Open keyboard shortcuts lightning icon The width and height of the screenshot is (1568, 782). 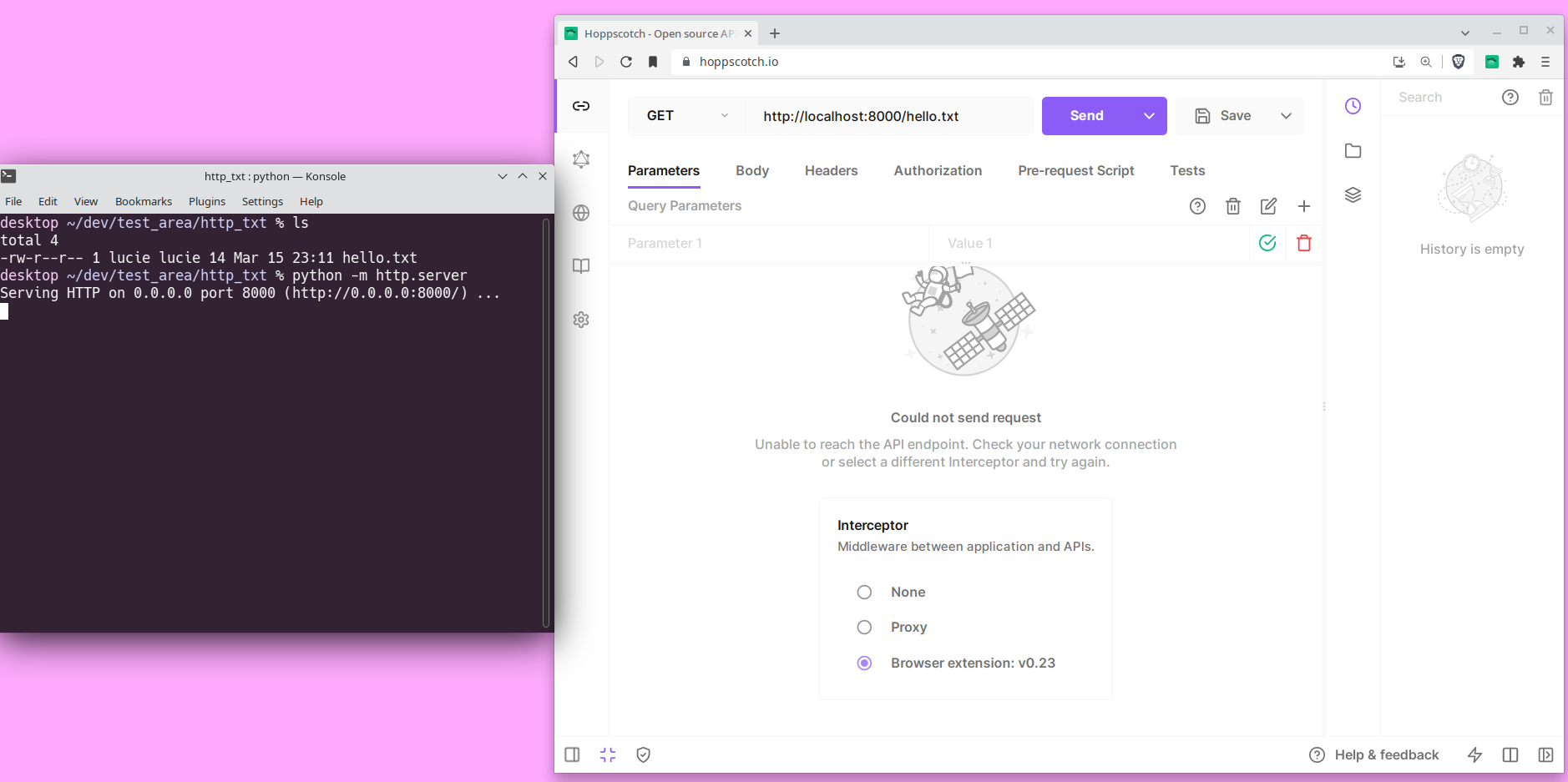(1474, 754)
